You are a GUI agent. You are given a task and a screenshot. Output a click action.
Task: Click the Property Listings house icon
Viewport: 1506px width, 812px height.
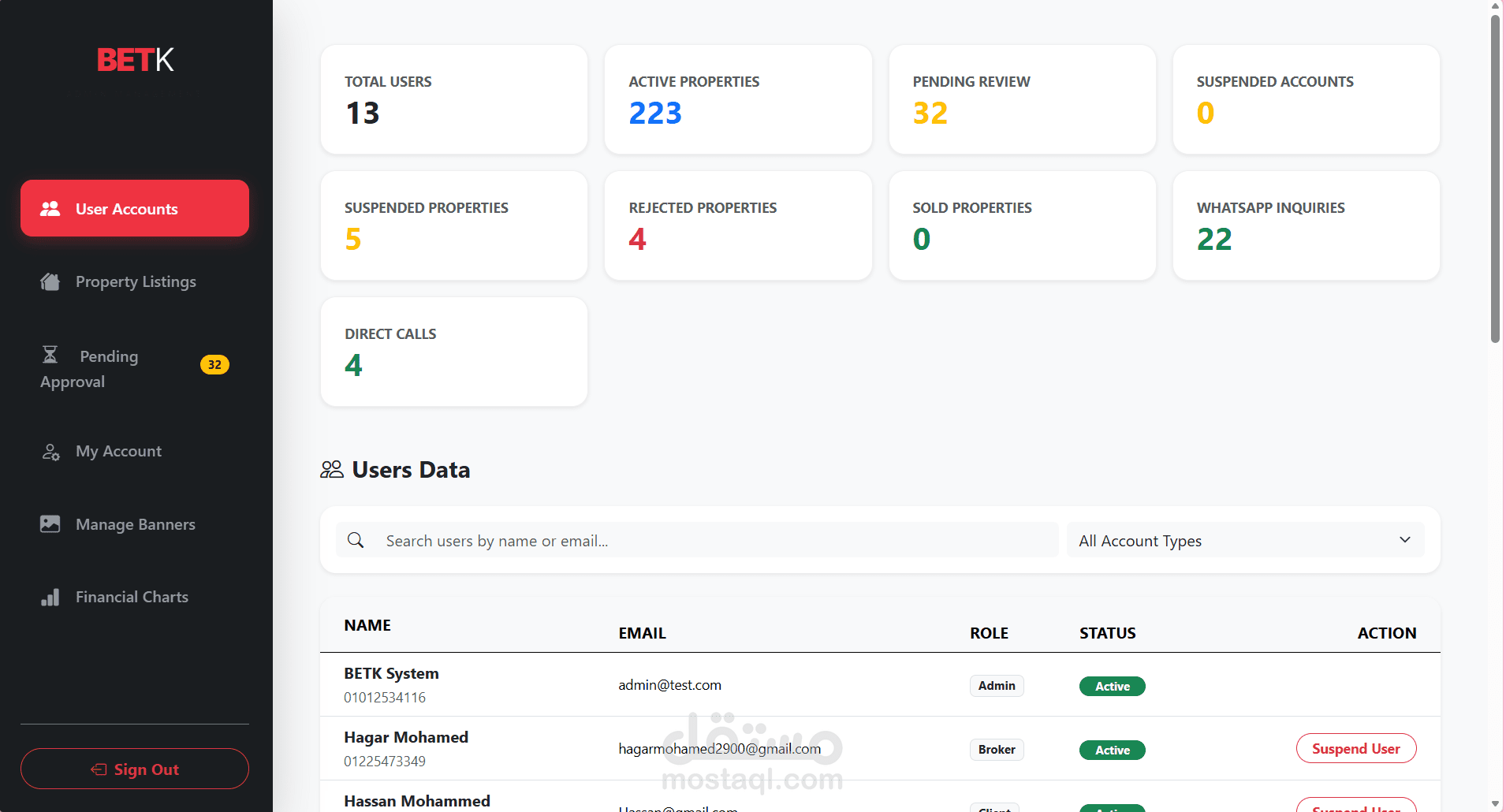coord(50,282)
